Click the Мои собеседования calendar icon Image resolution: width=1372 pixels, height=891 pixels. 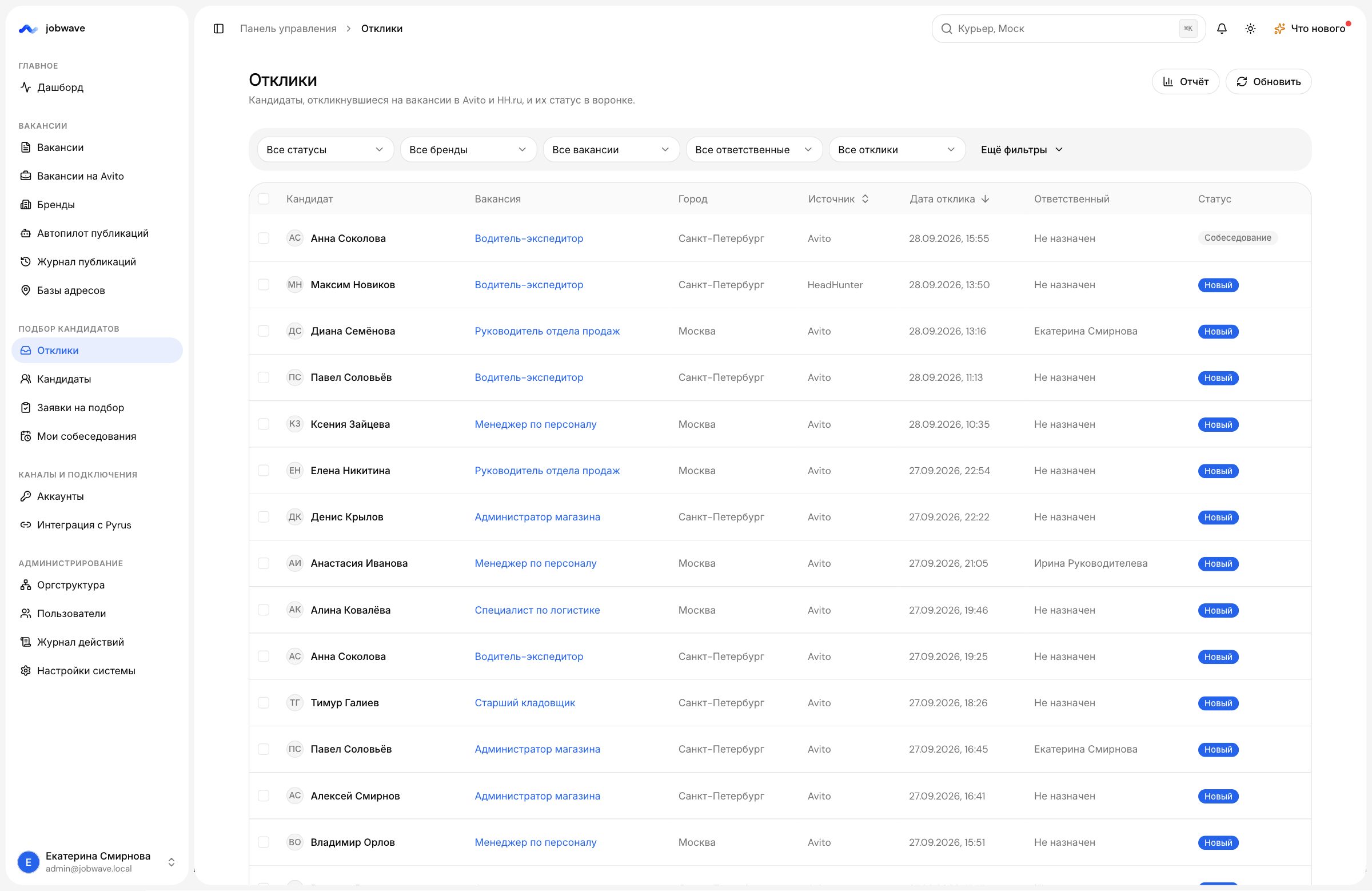click(x=25, y=436)
